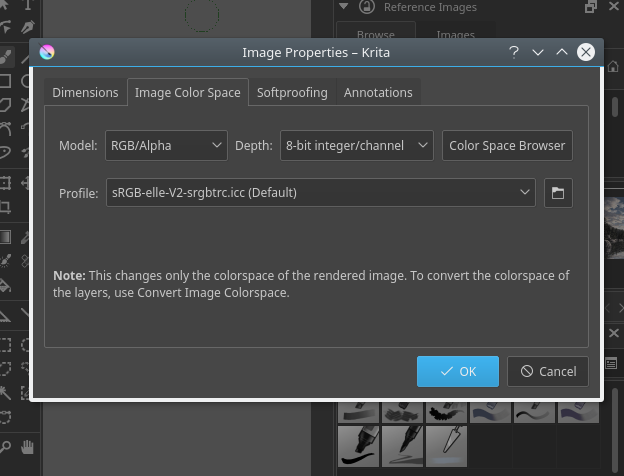Select the Rectangular Selection tool
Viewport: 624px width, 476px height.
coord(5,345)
